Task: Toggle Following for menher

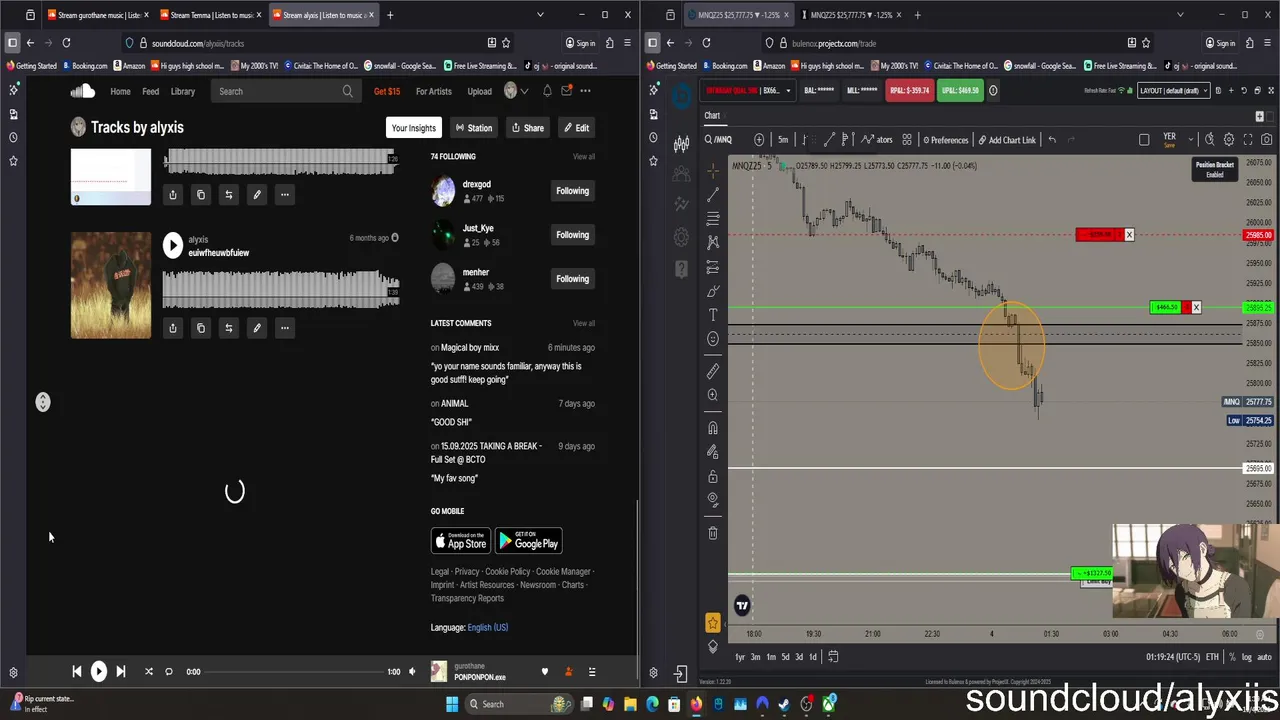Action: (572, 279)
